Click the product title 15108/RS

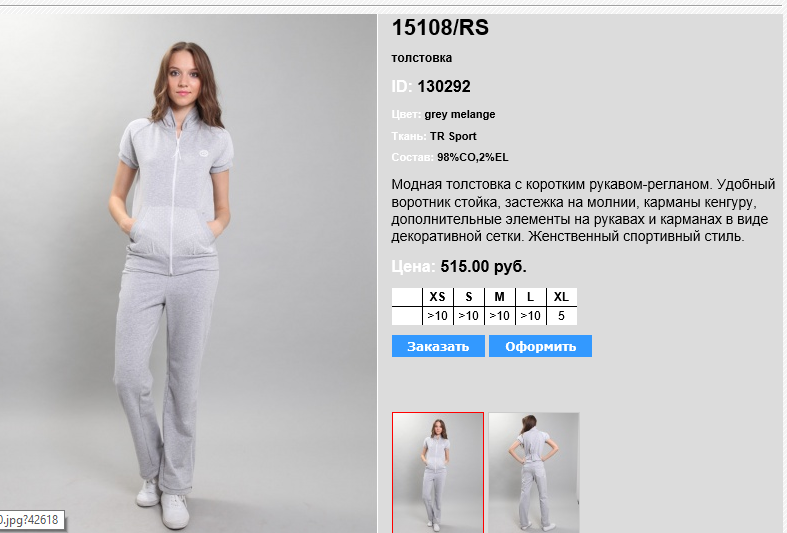pos(440,28)
